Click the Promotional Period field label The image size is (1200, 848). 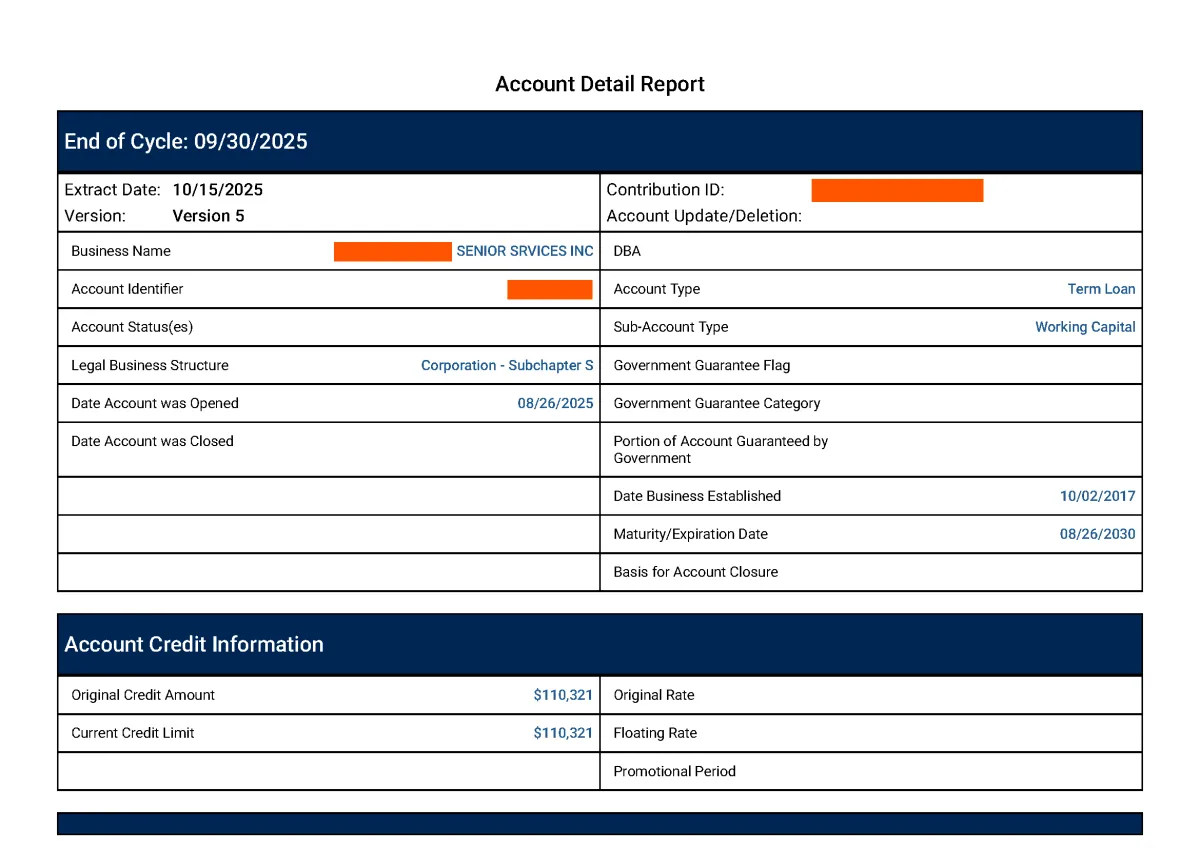(x=674, y=771)
